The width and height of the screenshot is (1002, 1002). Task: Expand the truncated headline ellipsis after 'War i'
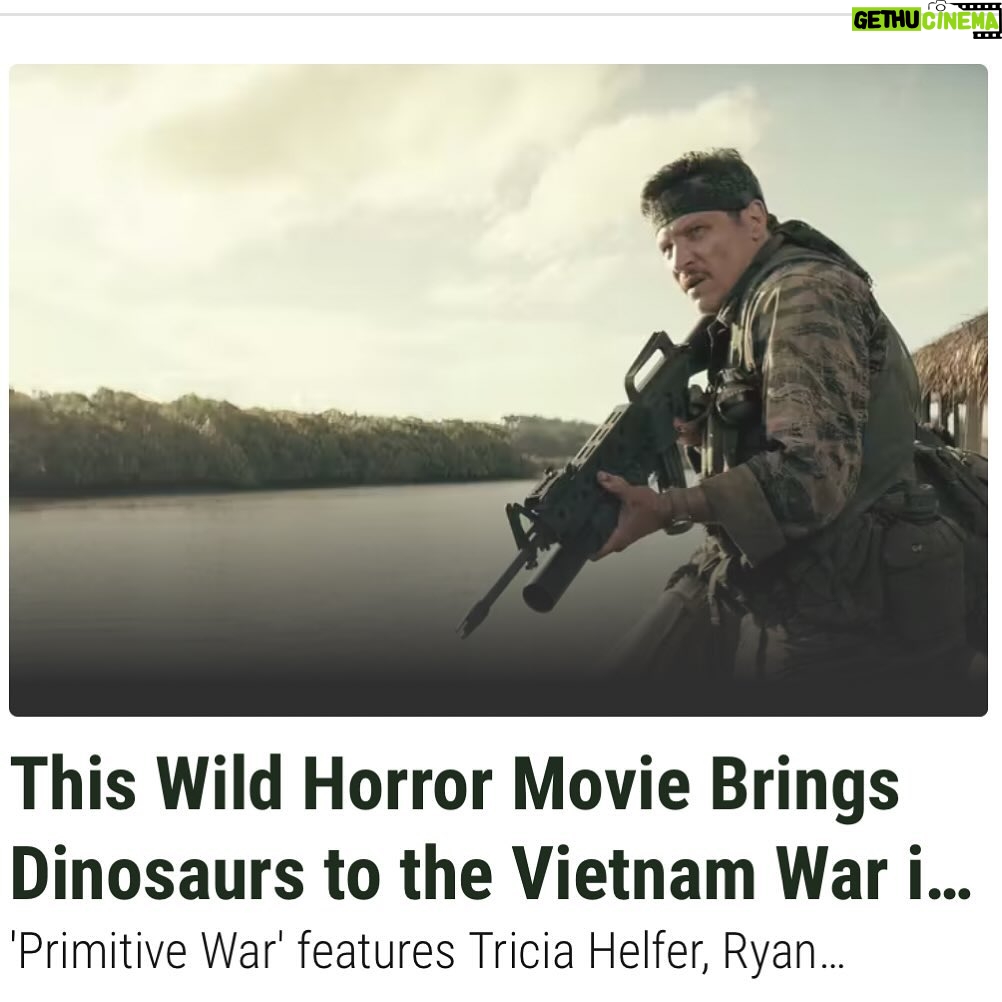[x=948, y=891]
